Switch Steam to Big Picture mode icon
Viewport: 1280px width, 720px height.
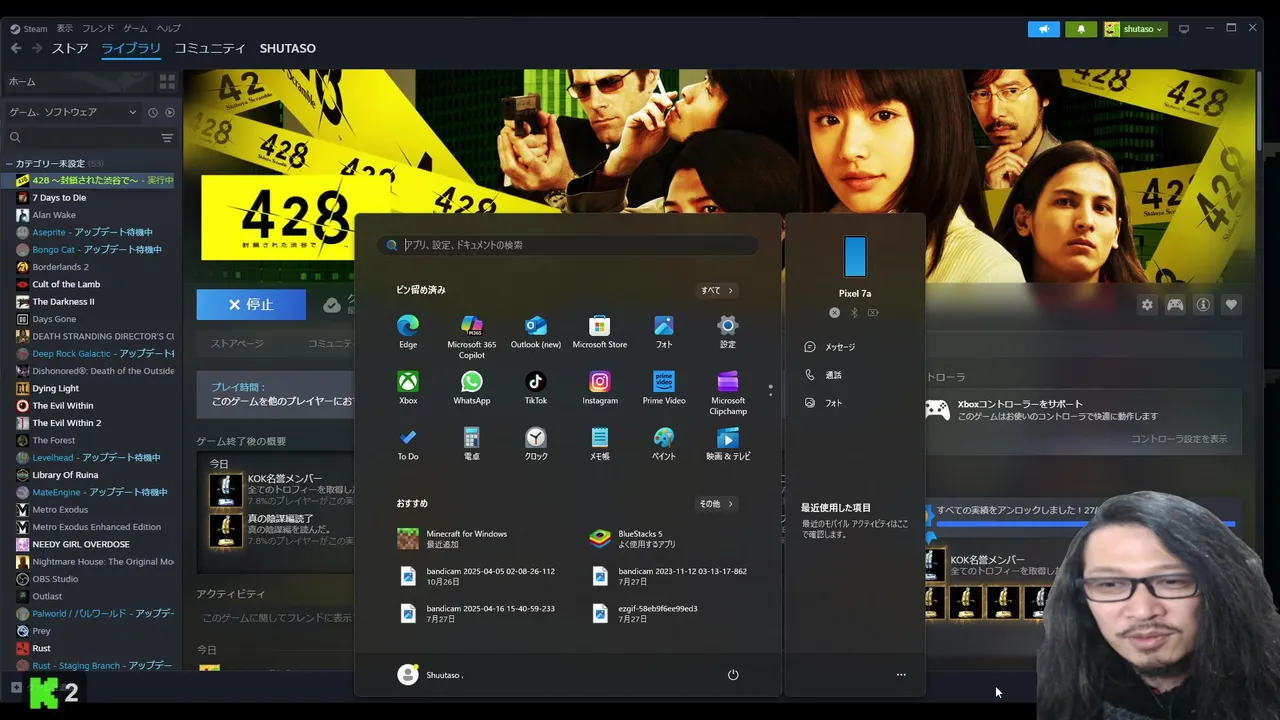(1184, 29)
